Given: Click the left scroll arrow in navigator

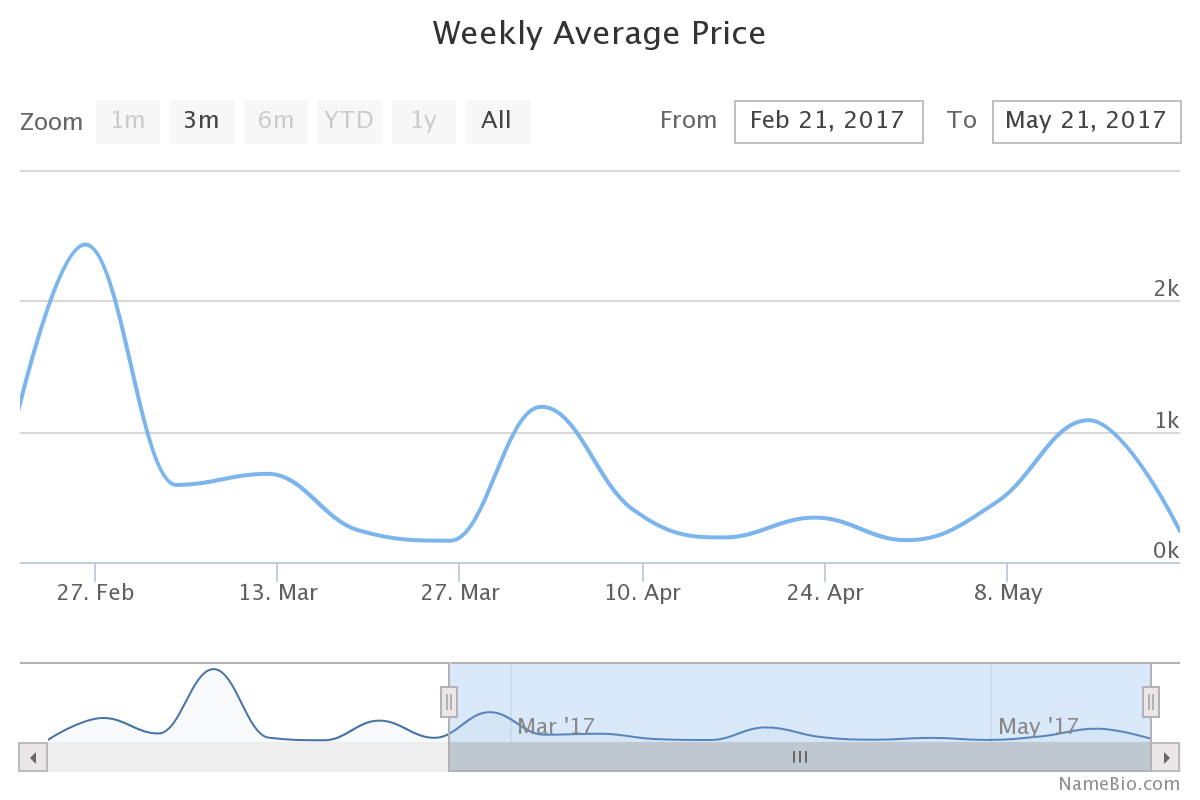Looking at the screenshot, I should point(33,757).
